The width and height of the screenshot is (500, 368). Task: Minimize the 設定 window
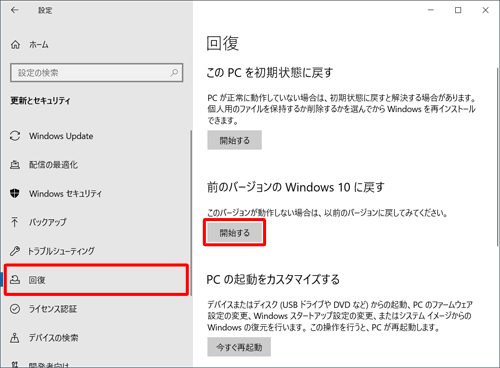(x=431, y=10)
